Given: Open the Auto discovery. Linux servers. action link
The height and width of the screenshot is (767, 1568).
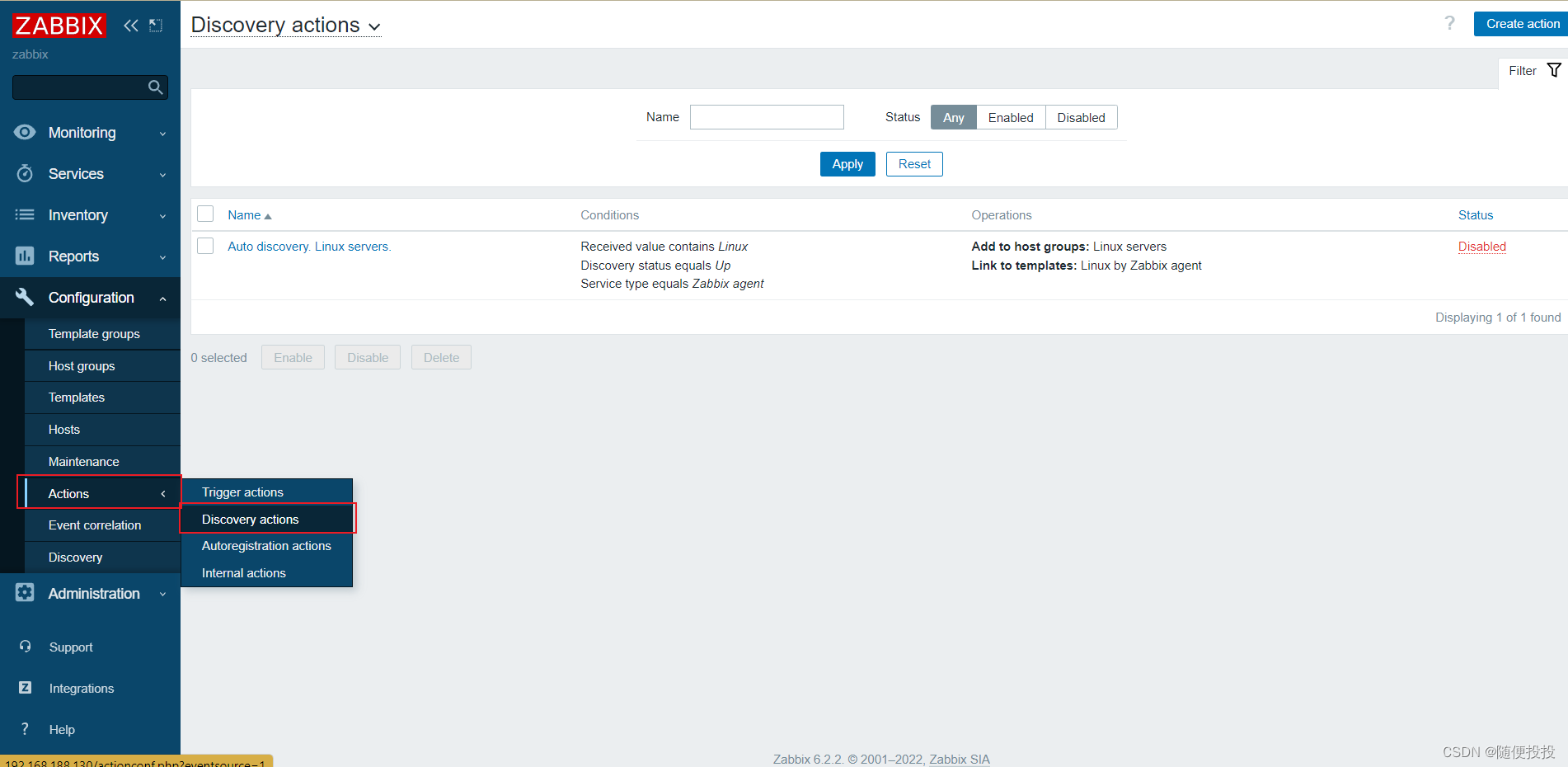Looking at the screenshot, I should pyautogui.click(x=309, y=247).
